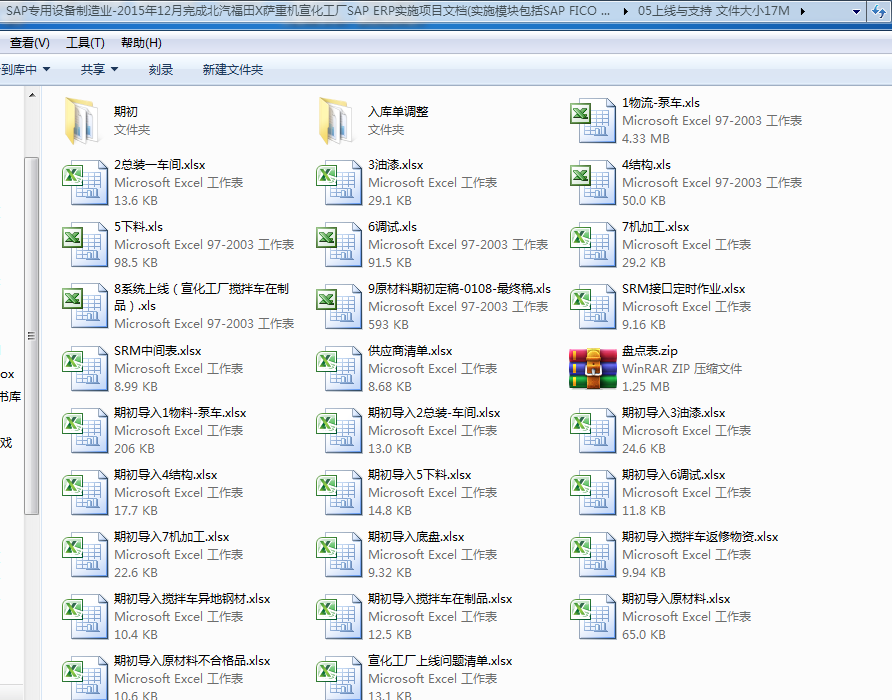Click the SRM中间表.xlsx file name

(158, 351)
